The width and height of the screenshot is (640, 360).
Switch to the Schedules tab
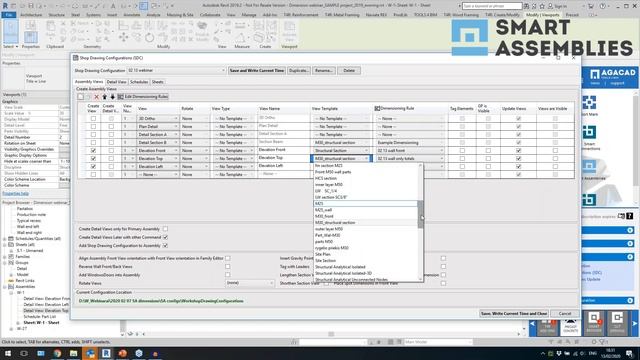pyautogui.click(x=139, y=82)
